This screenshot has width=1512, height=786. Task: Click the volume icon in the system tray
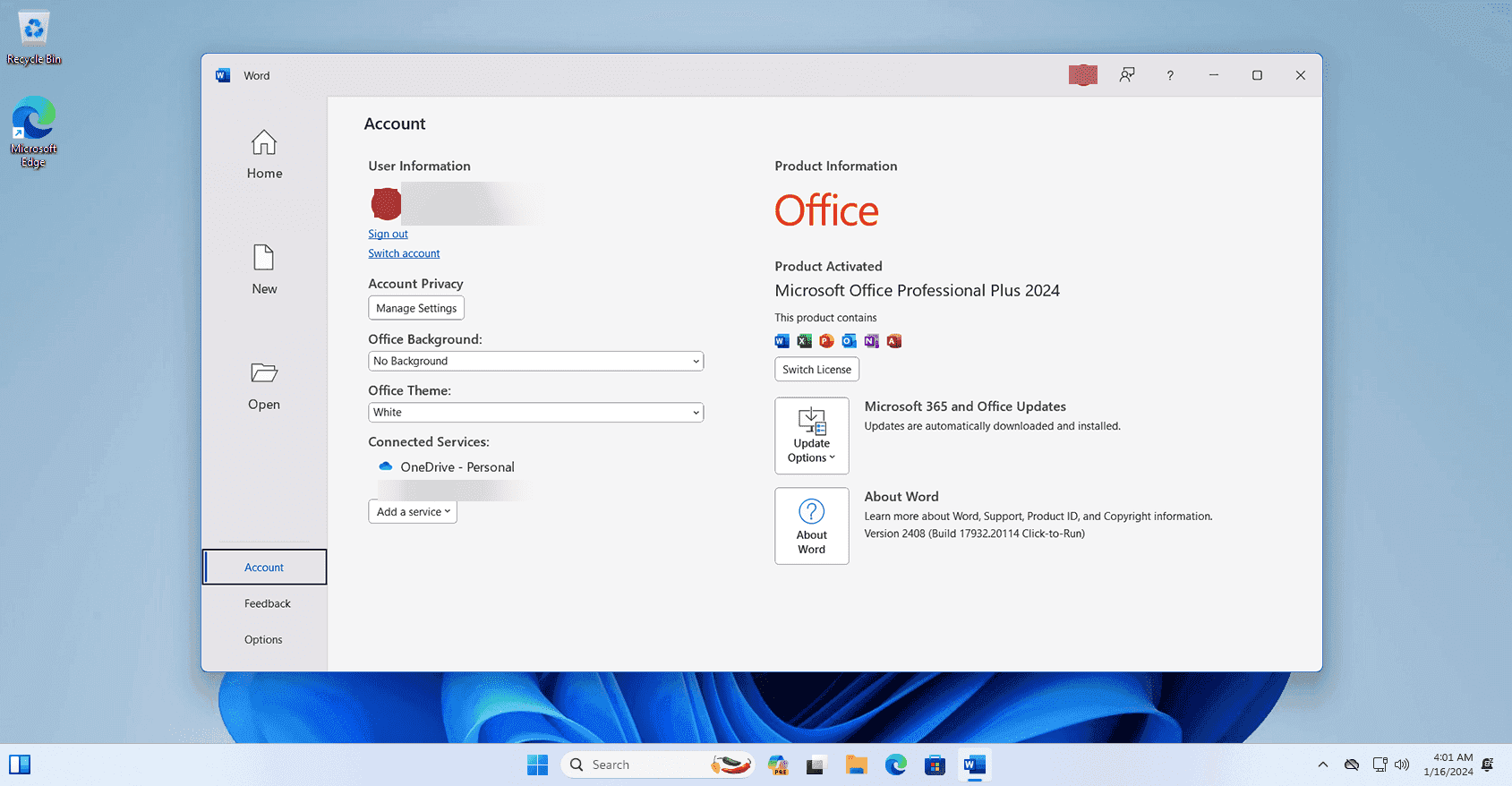[x=1402, y=765]
